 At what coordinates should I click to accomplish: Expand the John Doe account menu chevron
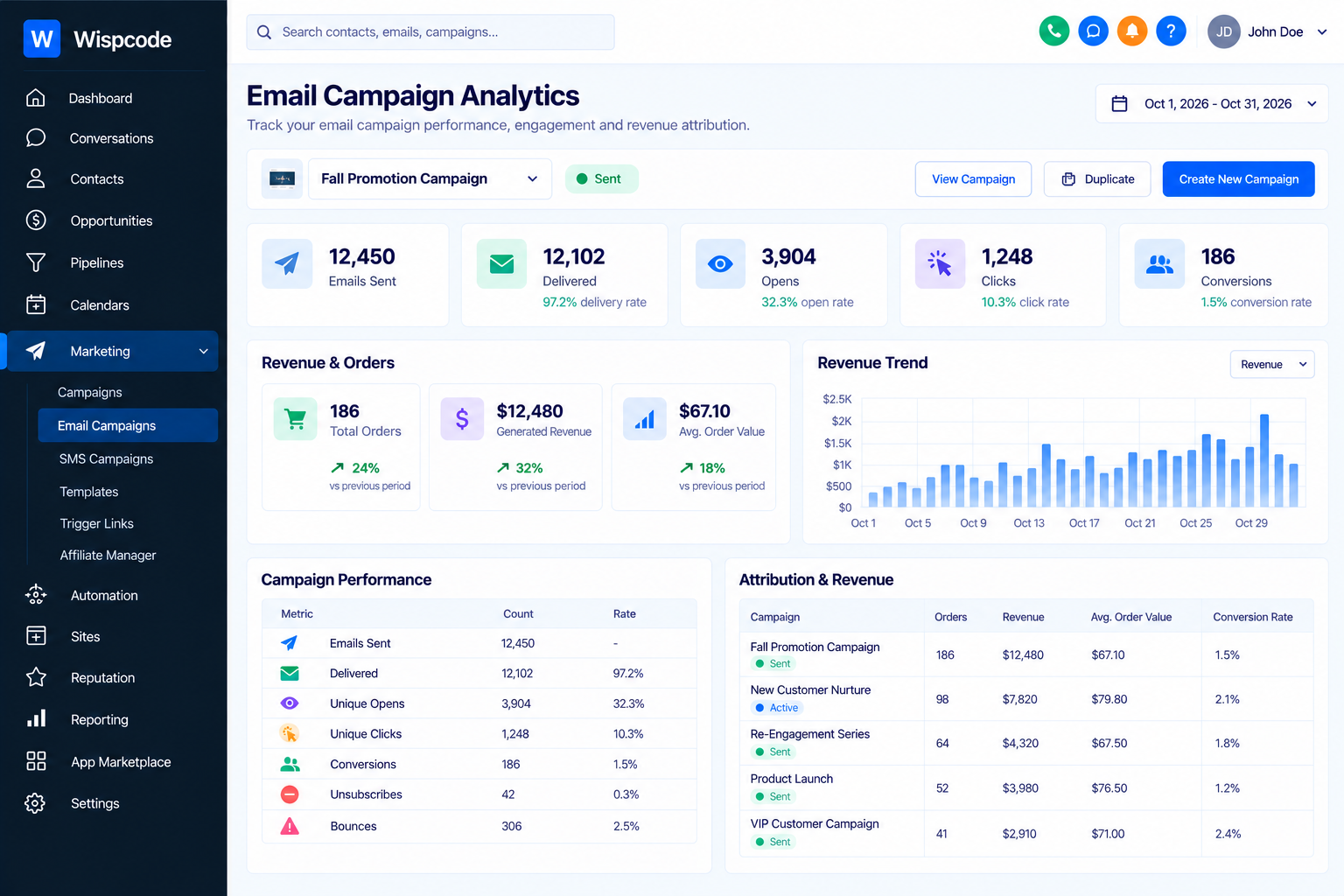pyautogui.click(x=1322, y=31)
